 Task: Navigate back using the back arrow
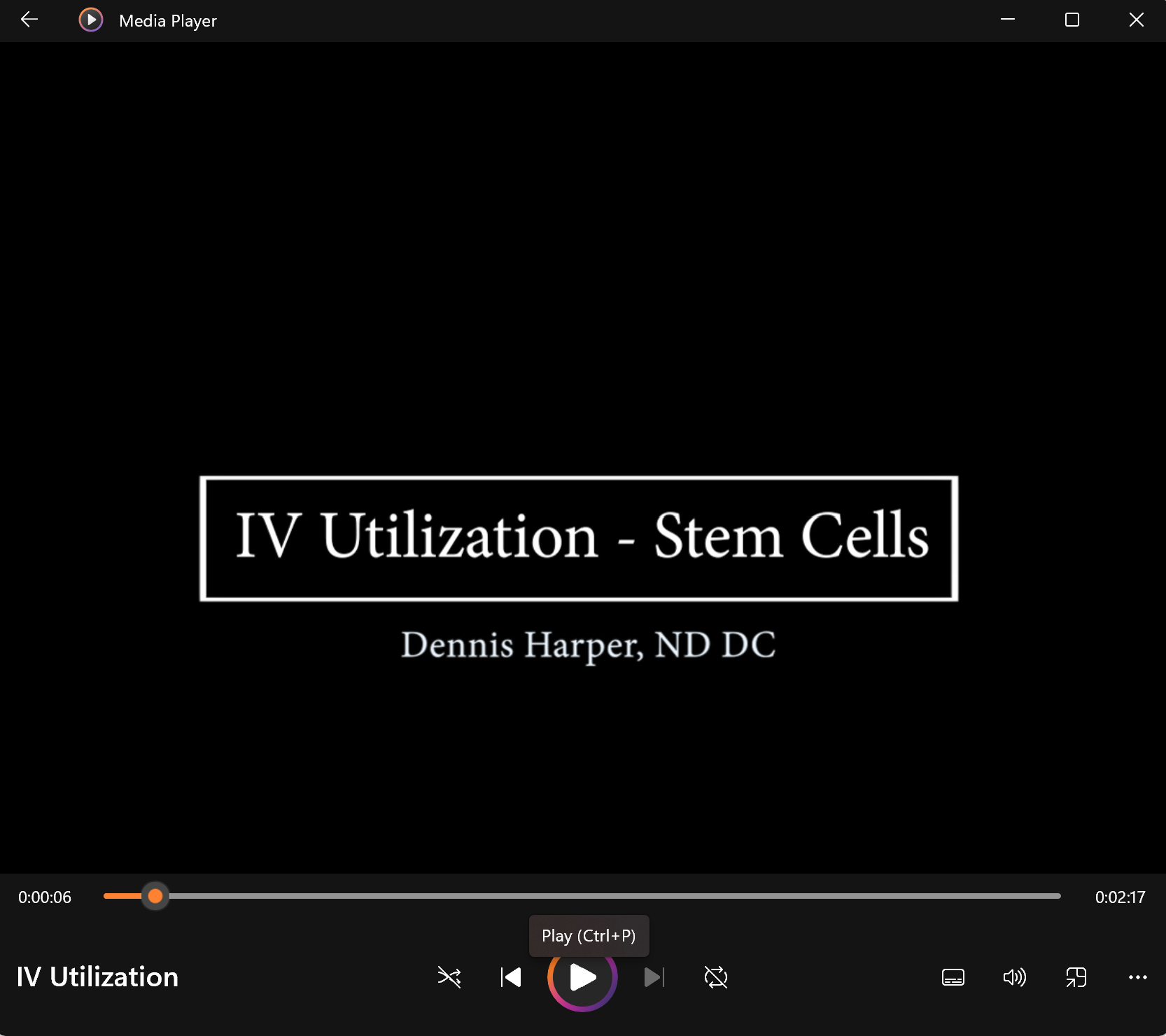[29, 20]
